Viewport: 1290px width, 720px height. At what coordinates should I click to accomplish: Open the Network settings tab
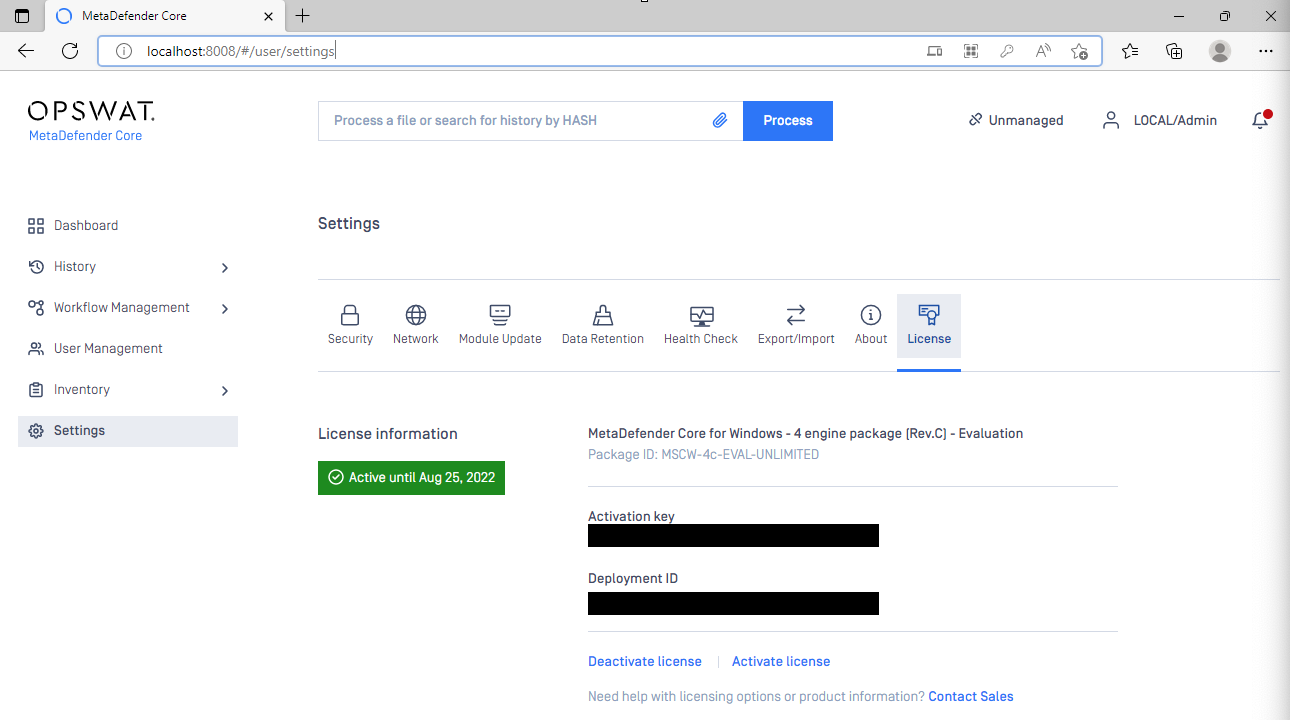point(416,326)
